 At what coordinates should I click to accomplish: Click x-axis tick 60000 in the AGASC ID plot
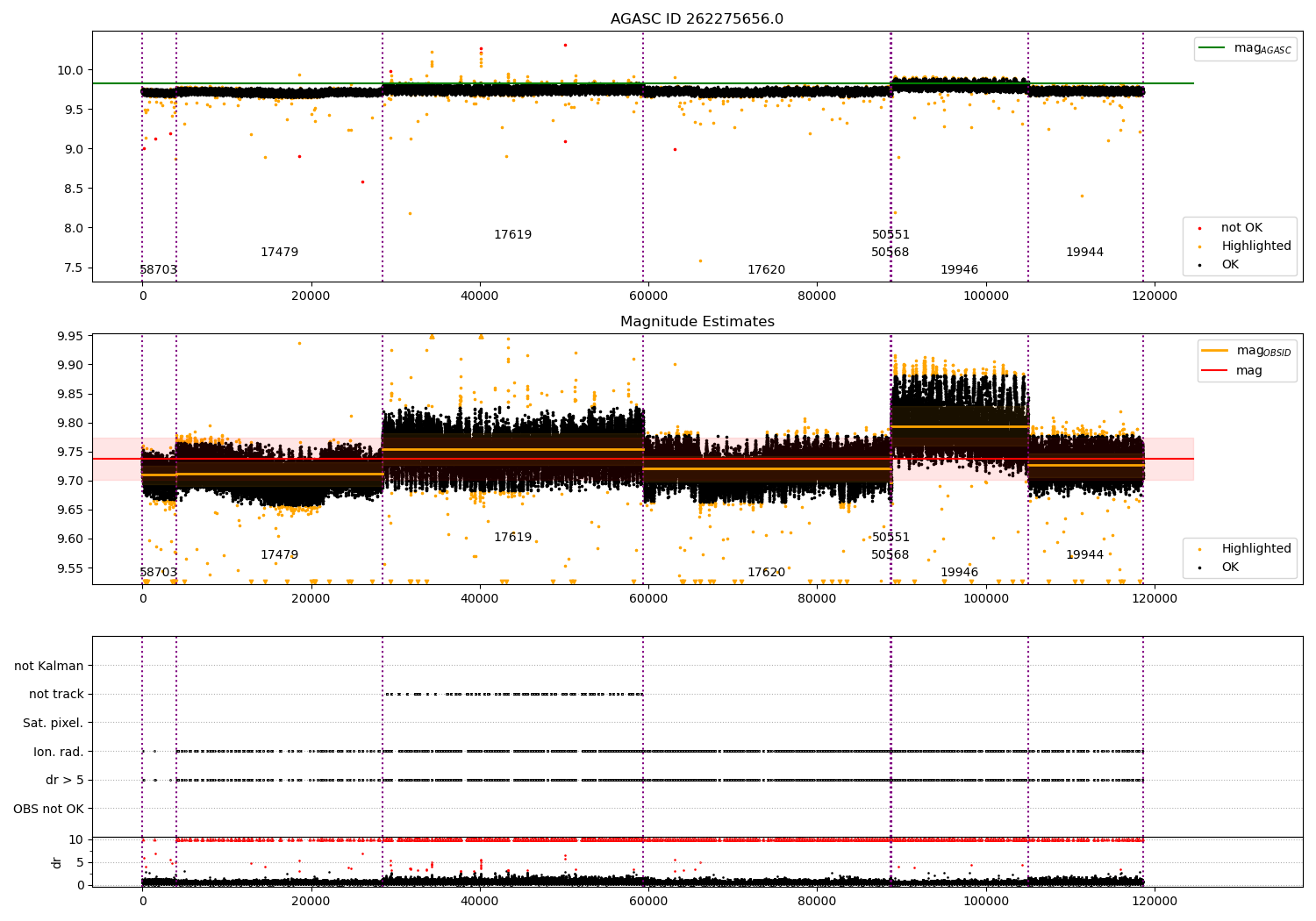[x=648, y=296]
